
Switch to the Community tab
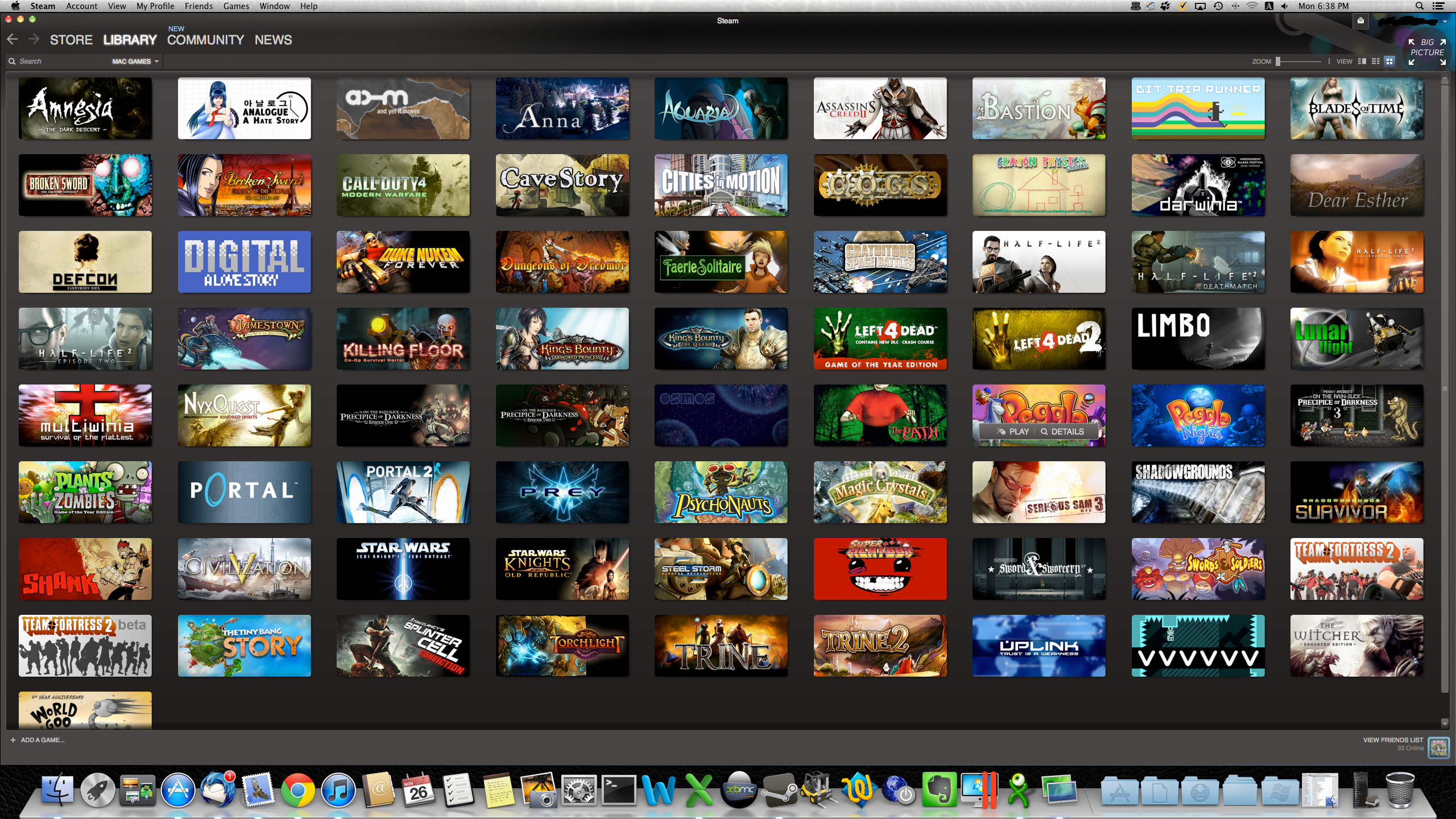pos(205,40)
